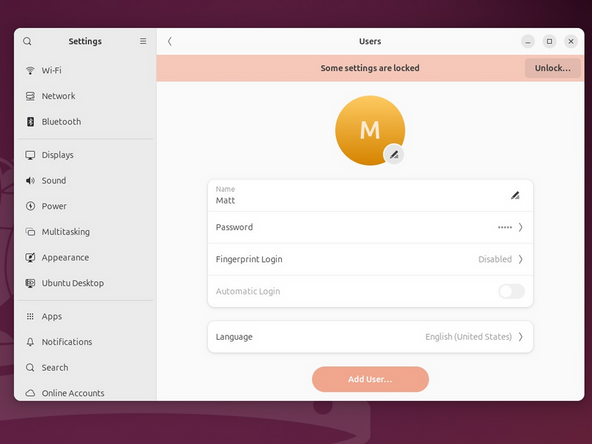Click the Language label
The image size is (592, 444).
(234, 337)
